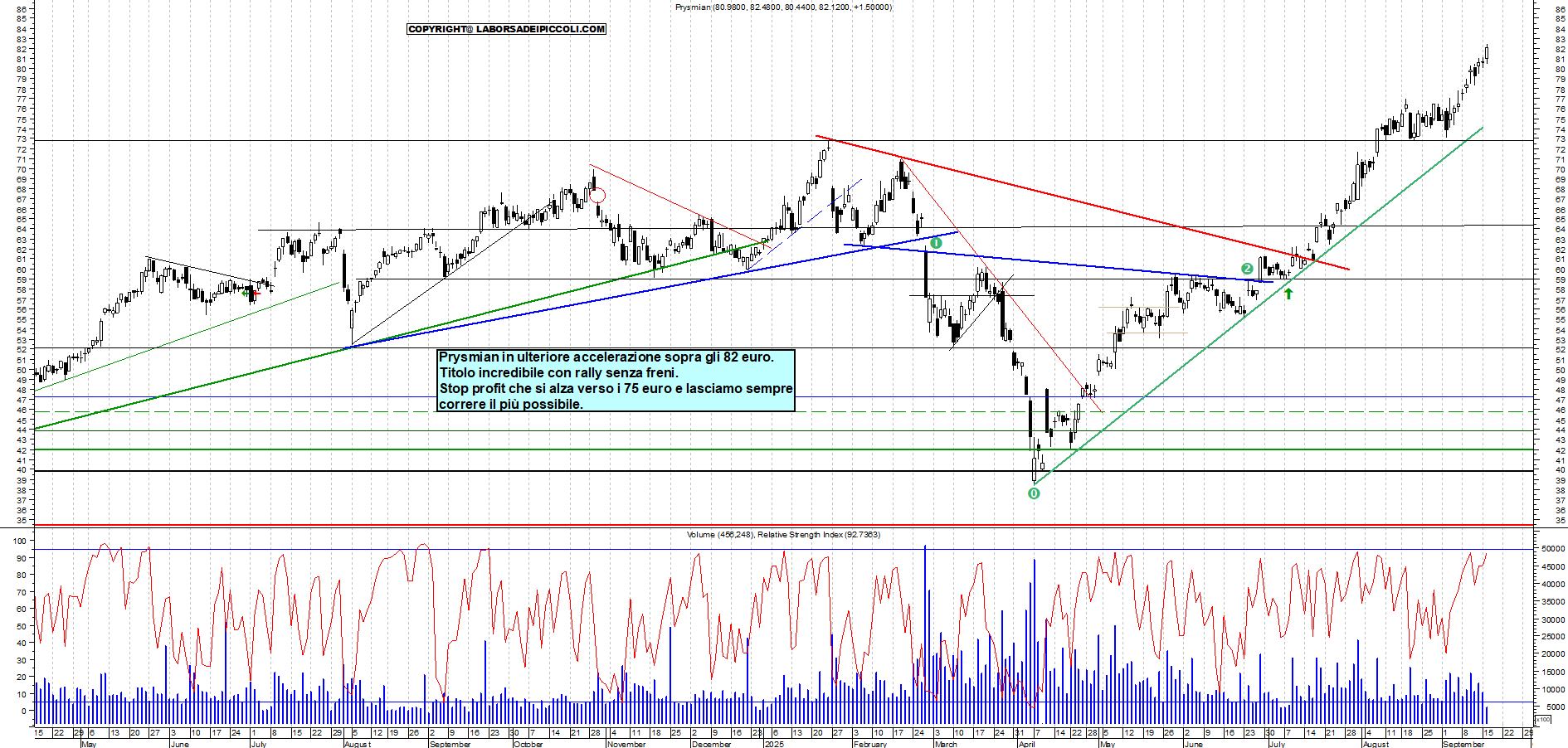The width and height of the screenshot is (1568, 748).
Task: Select the line starting with "Stop profit che si alza"
Action: point(616,389)
